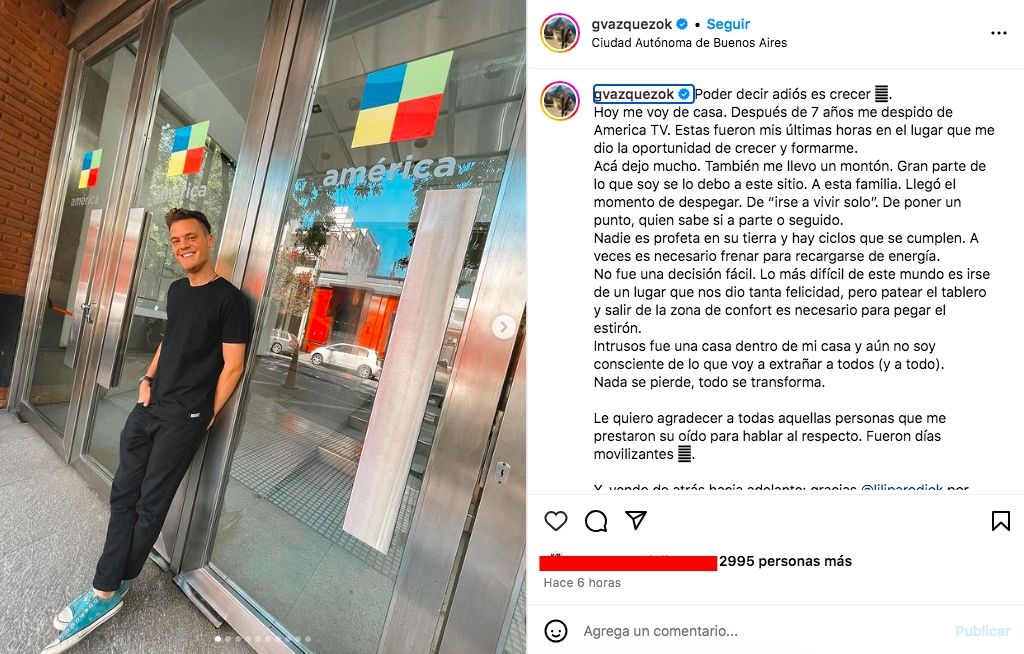
Task: Open emoji picker smiley icon
Action: [x=556, y=631]
